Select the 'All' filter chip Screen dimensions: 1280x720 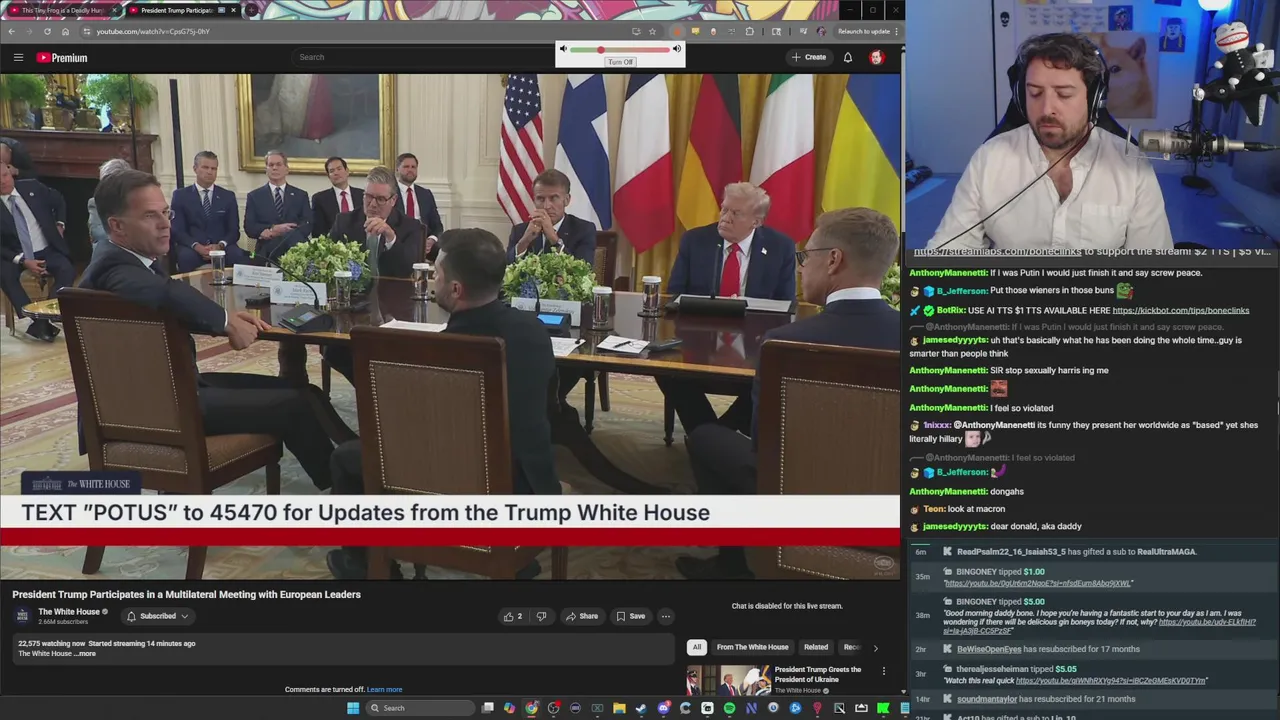[697, 647]
